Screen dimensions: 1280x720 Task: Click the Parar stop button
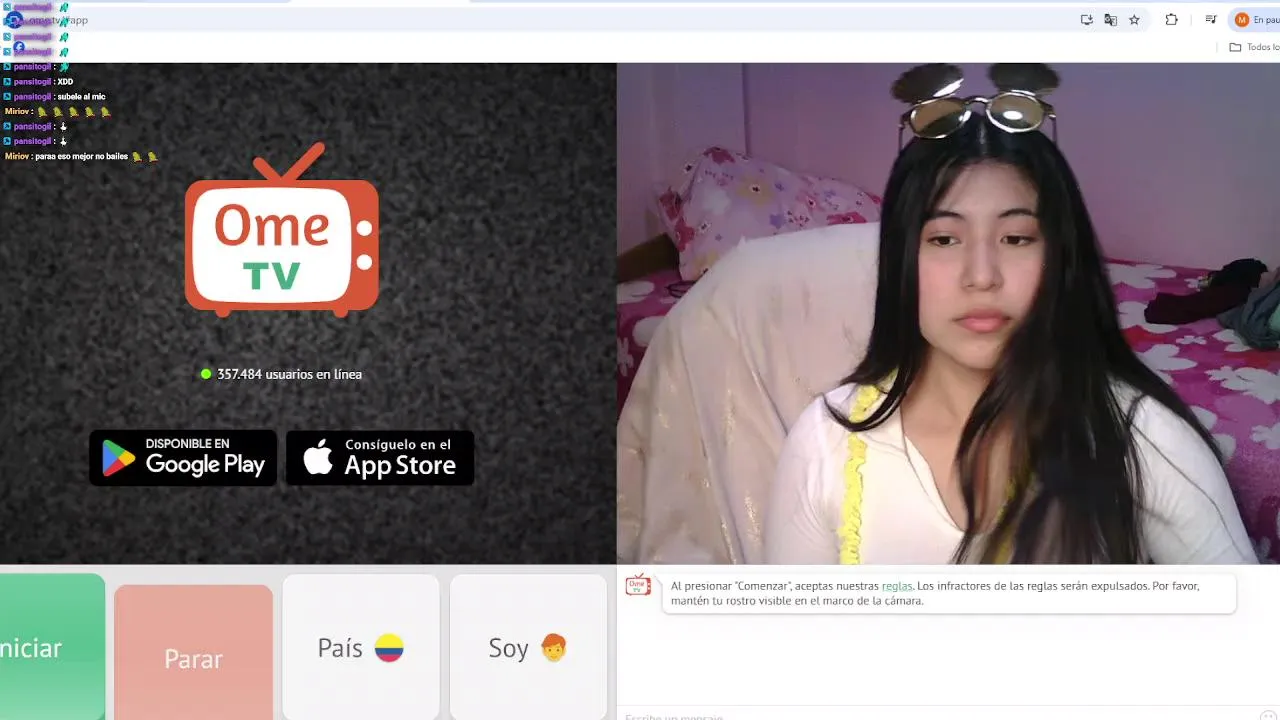tap(193, 652)
